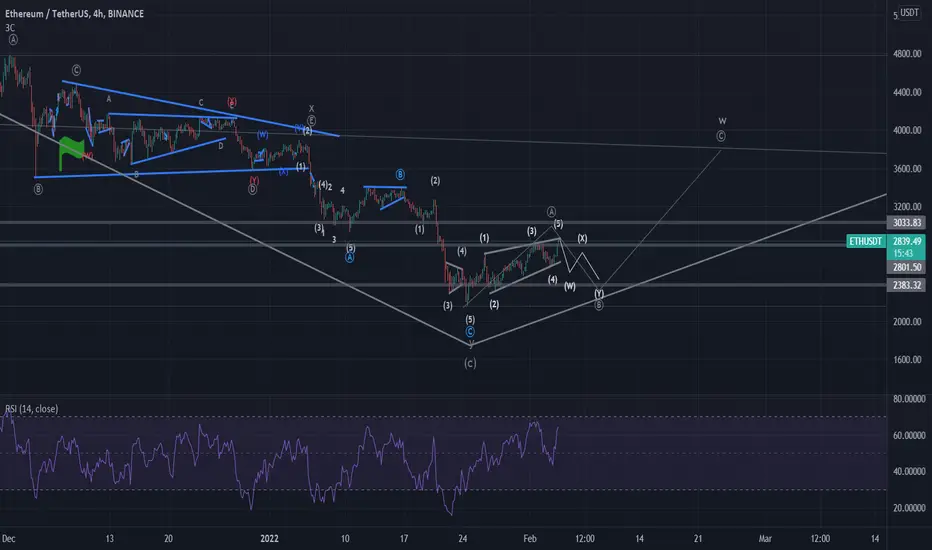
Task: Click the 4000.00 price axis value
Action: (907, 130)
